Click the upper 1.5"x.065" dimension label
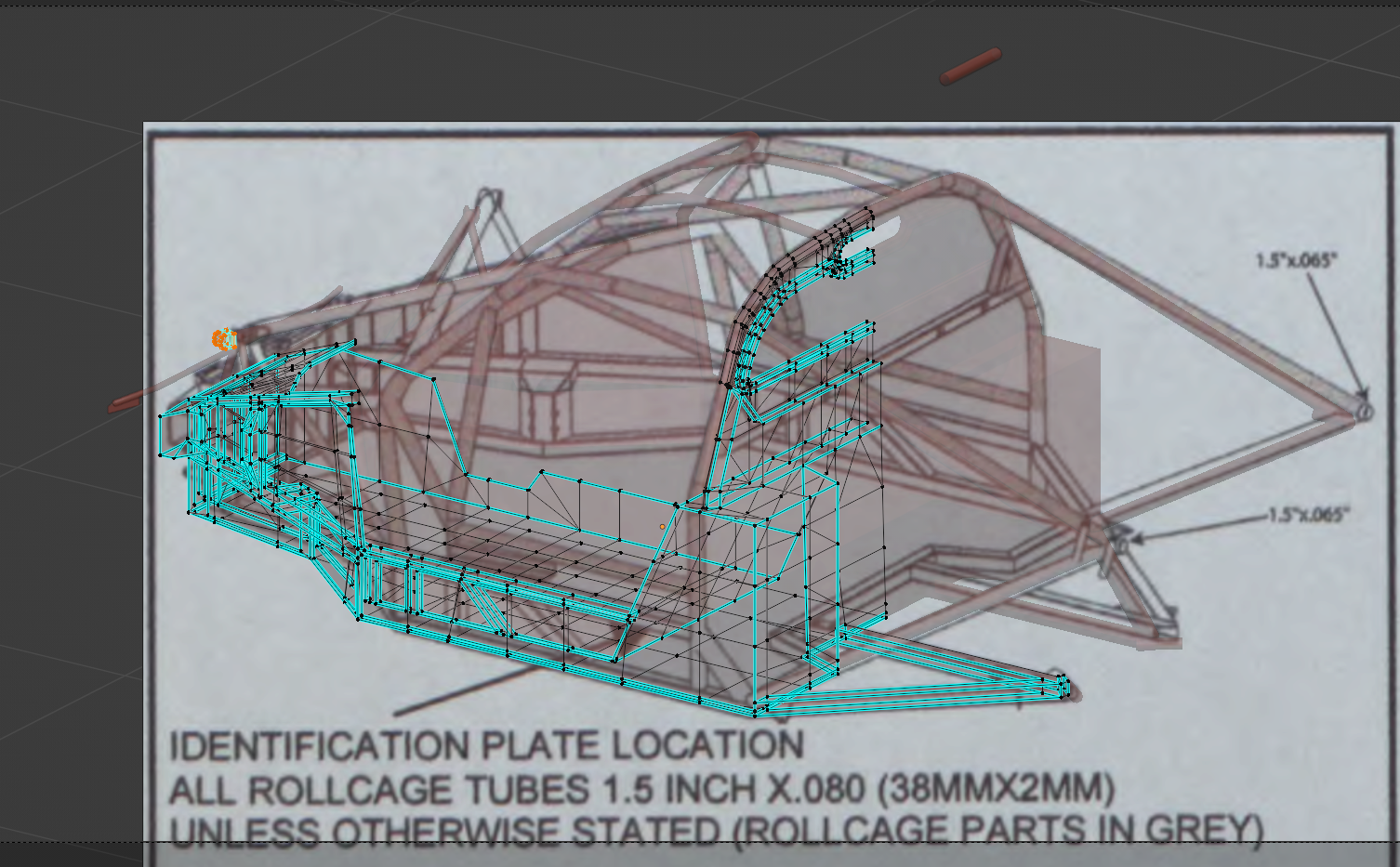Screen dimensions: 1400x867 (x=1296, y=260)
